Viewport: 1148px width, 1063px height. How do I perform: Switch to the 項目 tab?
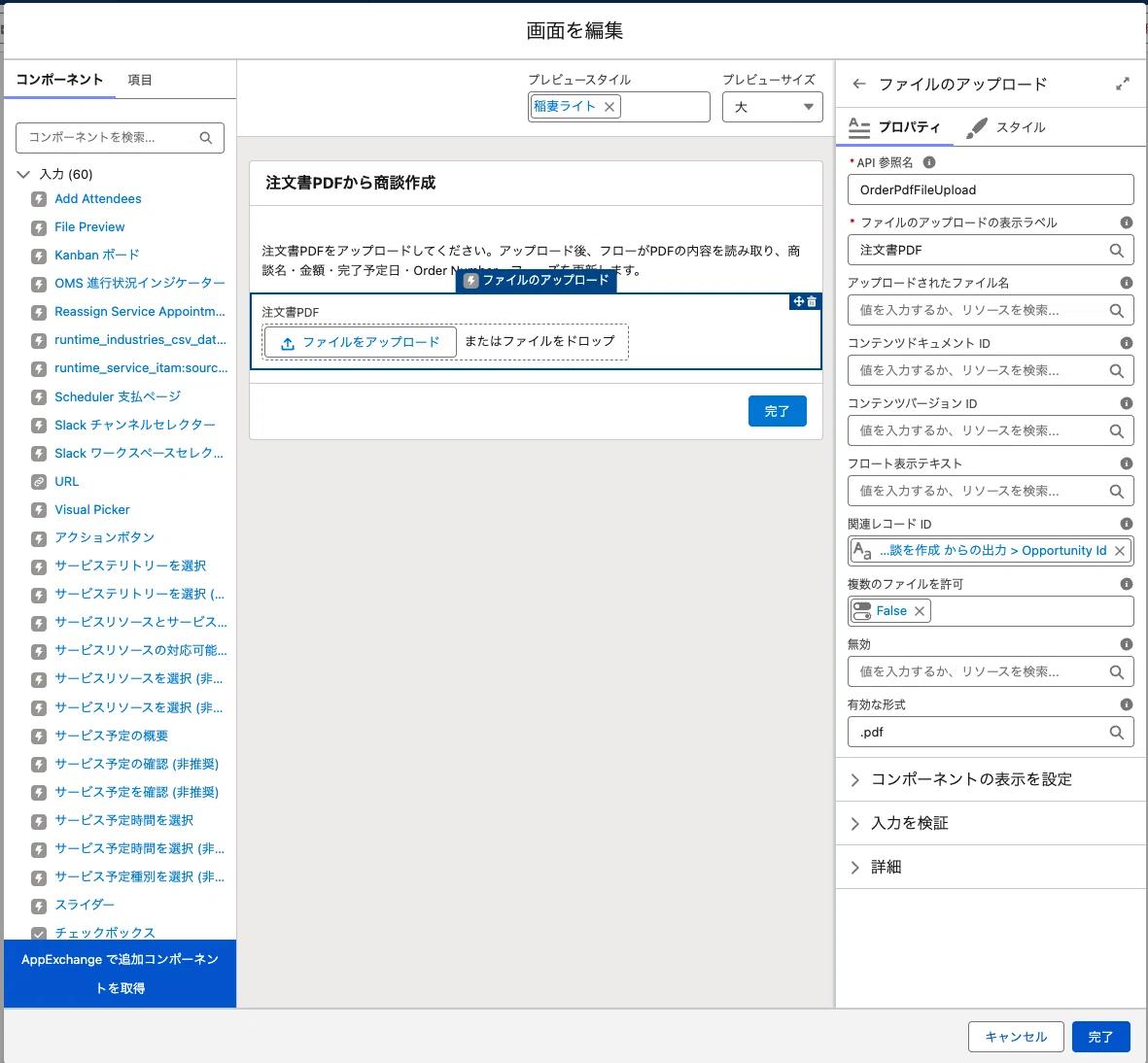point(140,80)
